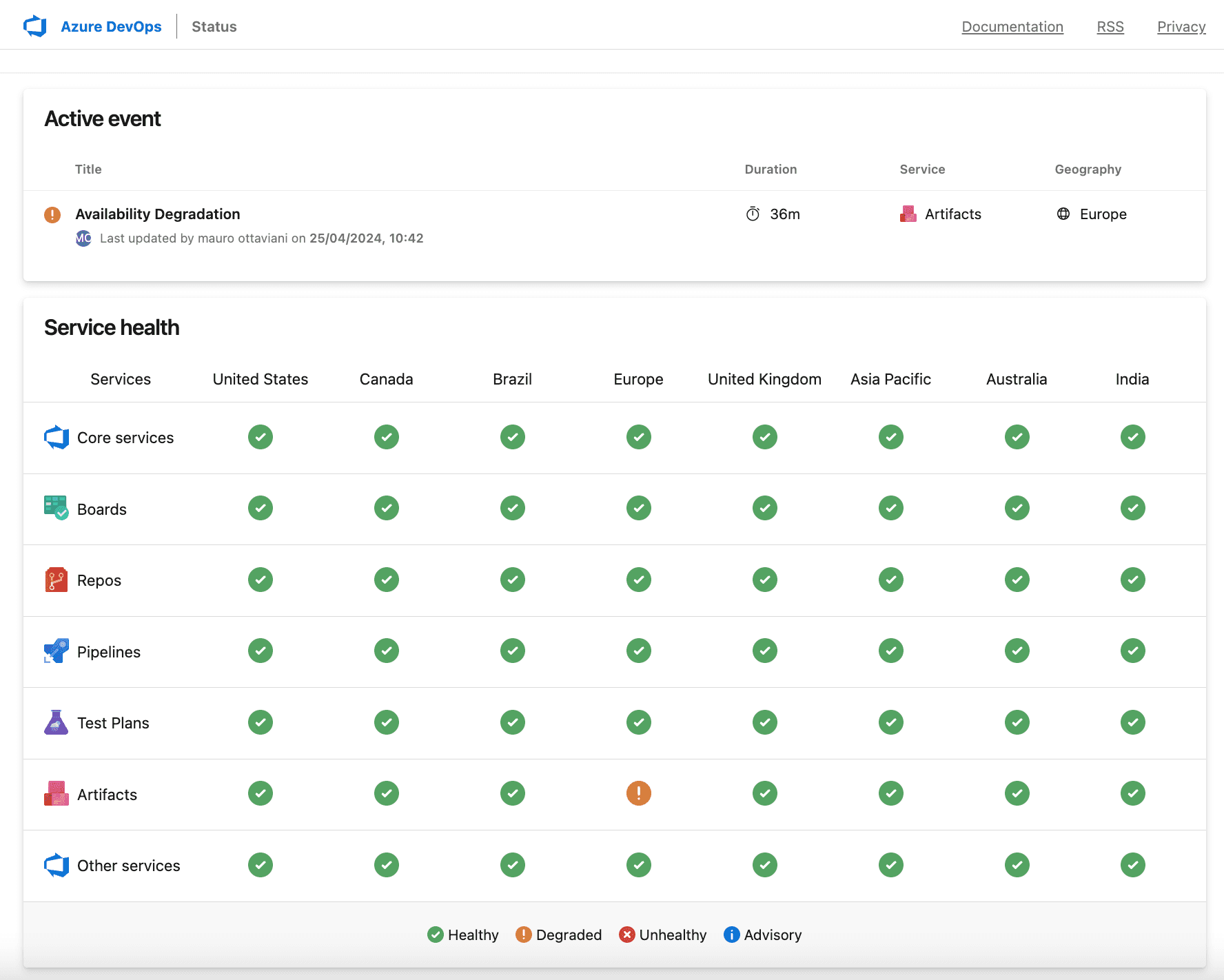Click the Australia column header
The image size is (1224, 980).
(1017, 379)
